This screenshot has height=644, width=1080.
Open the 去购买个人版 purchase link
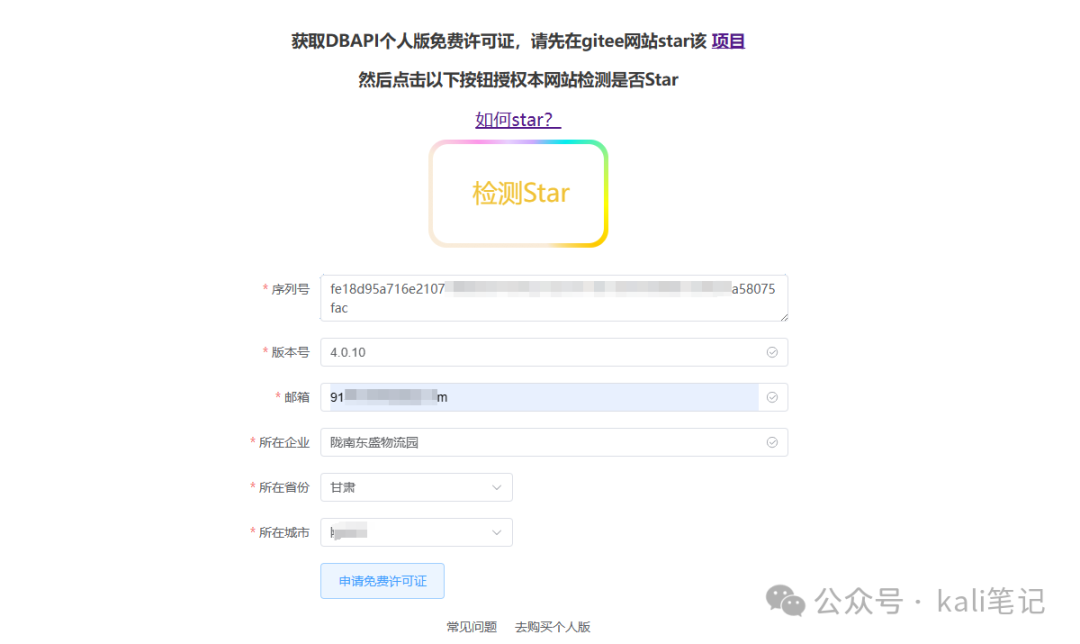(x=552, y=627)
